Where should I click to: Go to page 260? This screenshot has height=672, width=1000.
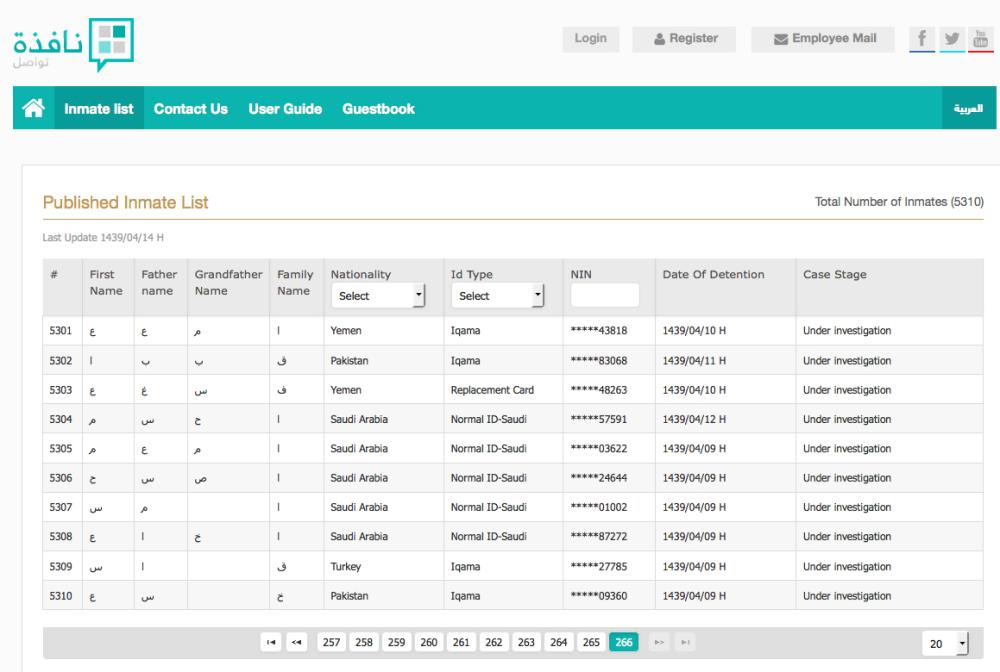pos(429,642)
